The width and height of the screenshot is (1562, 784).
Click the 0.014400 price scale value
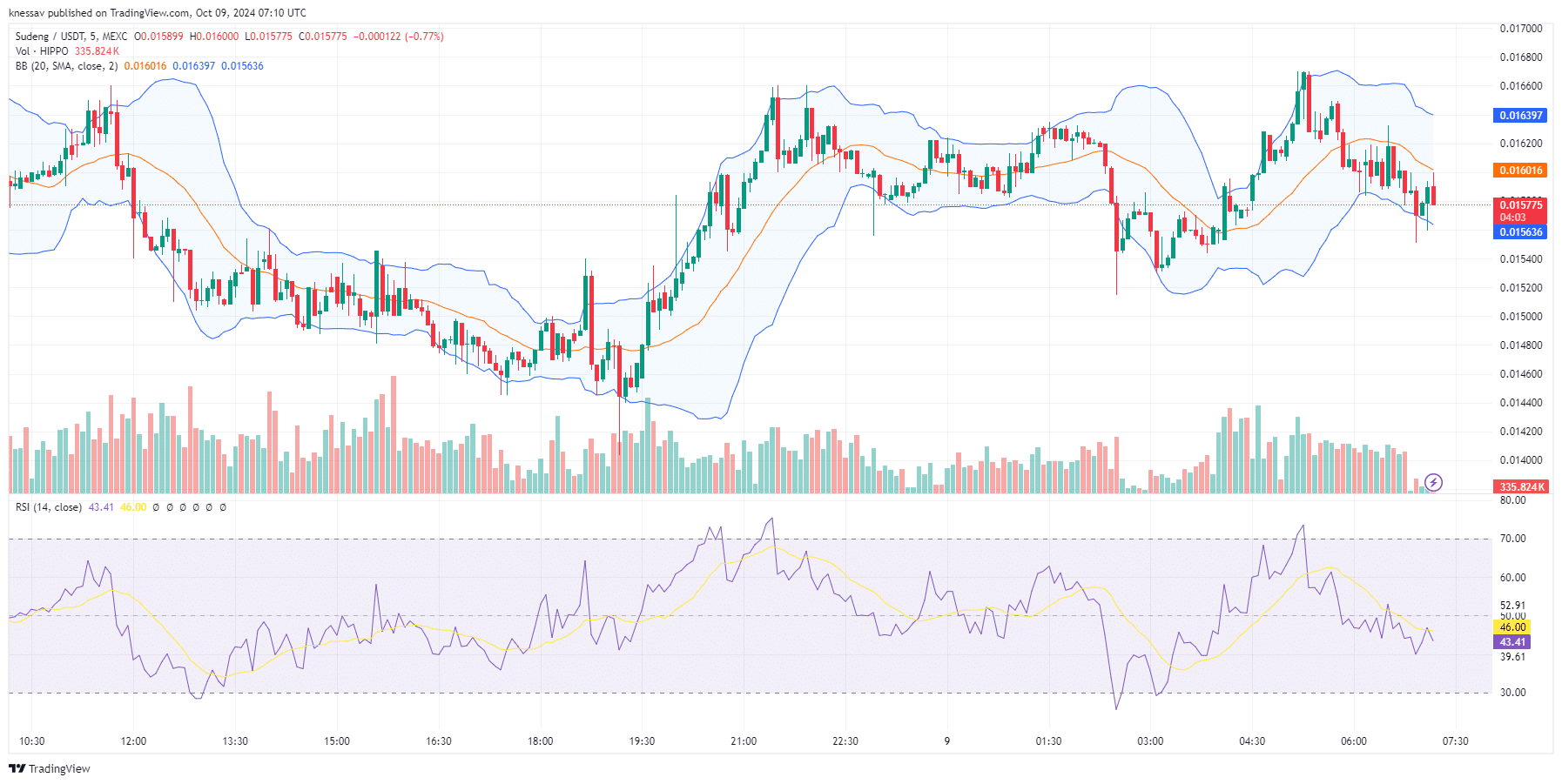(x=1520, y=403)
